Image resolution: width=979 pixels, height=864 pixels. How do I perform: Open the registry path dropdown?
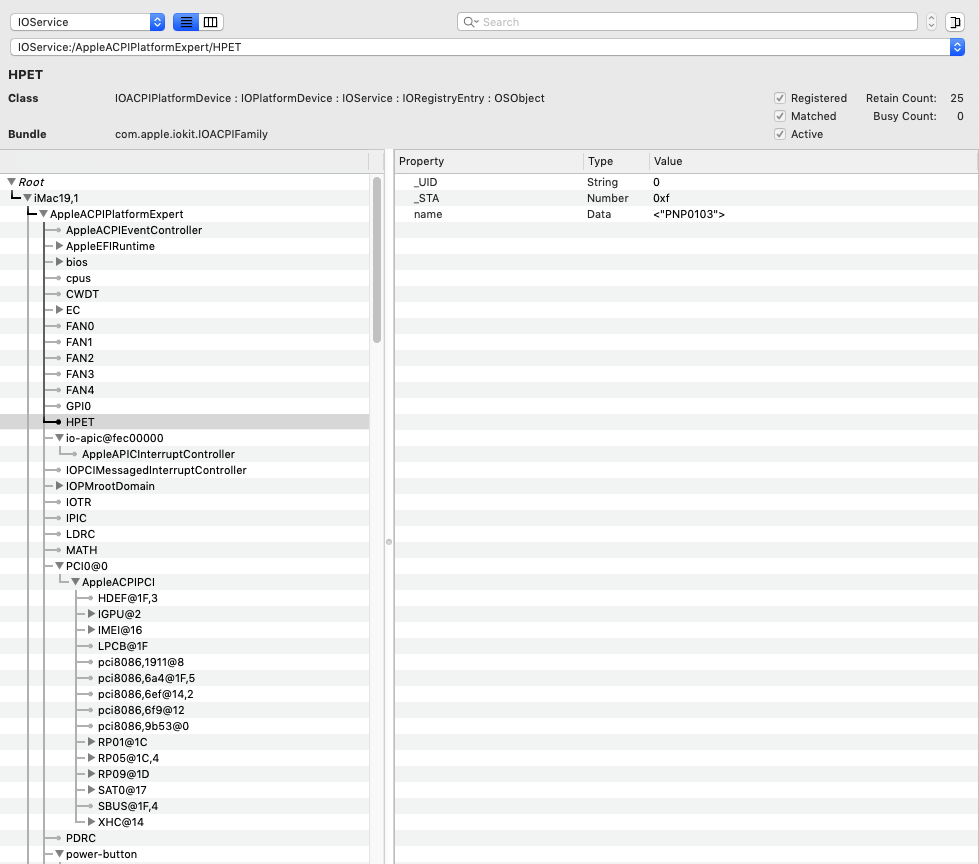pyautogui.click(x=956, y=47)
